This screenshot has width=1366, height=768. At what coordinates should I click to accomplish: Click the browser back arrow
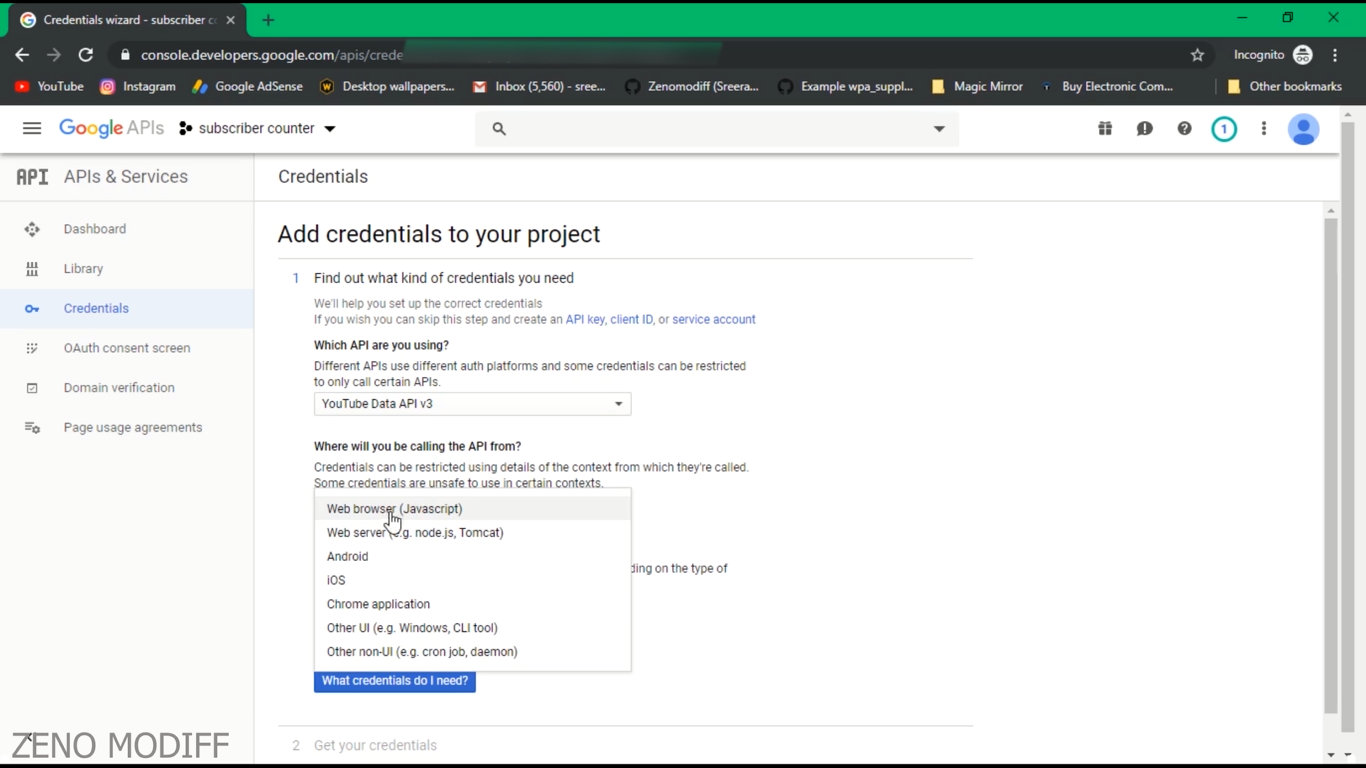[x=22, y=55]
